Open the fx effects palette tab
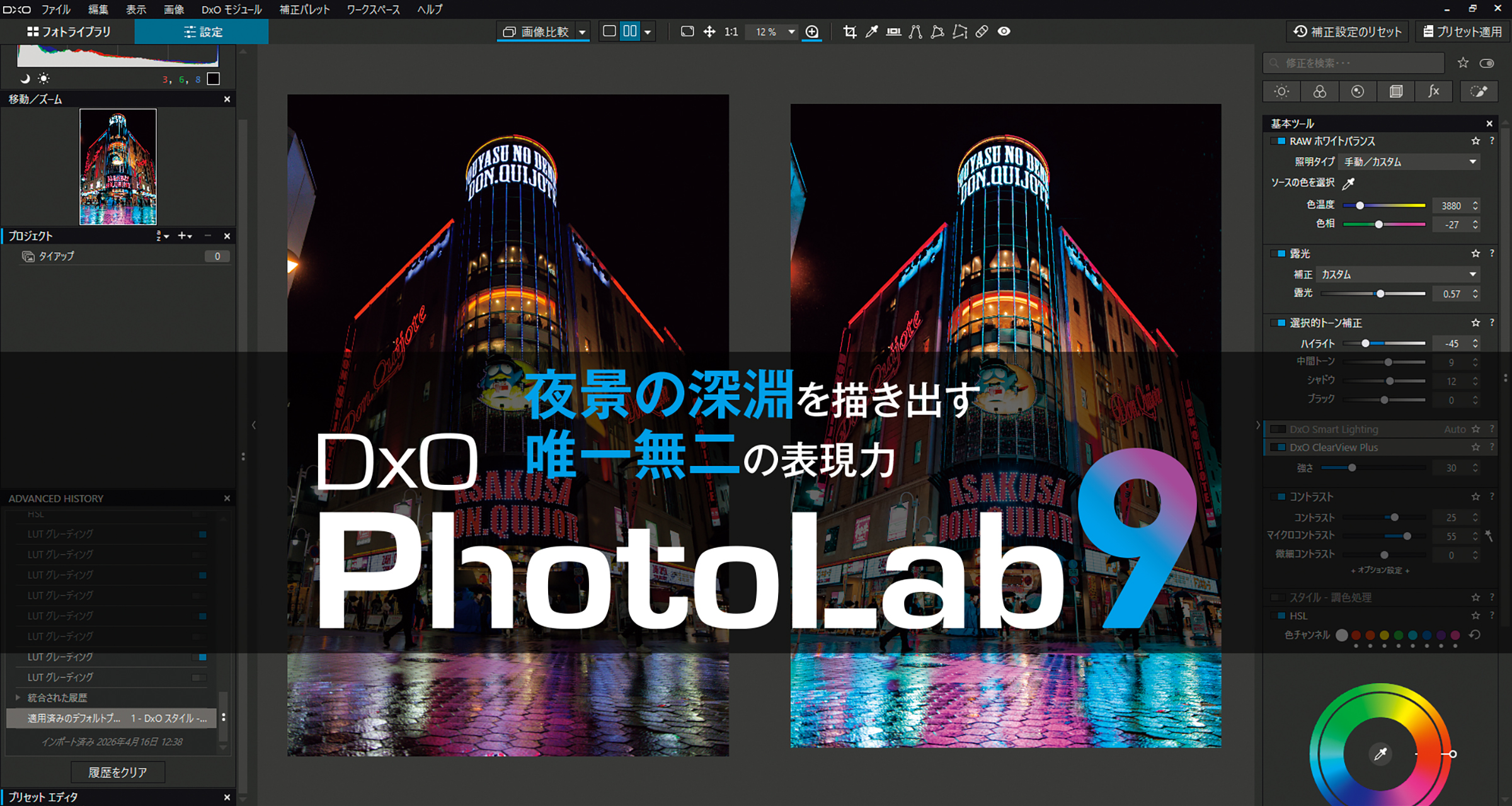This screenshot has width=1512, height=806. (x=1434, y=91)
